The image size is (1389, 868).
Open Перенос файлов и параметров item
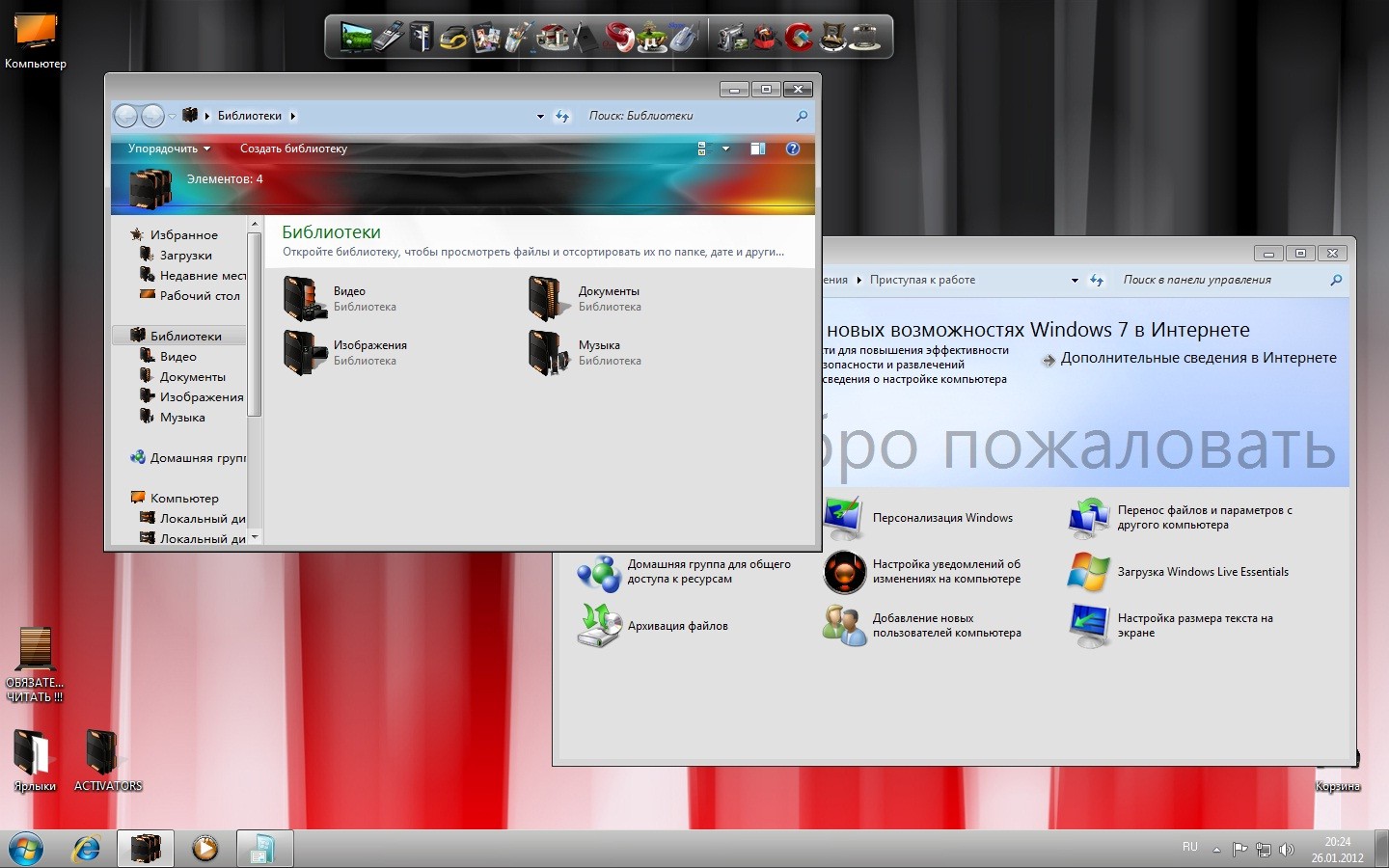click(1205, 518)
